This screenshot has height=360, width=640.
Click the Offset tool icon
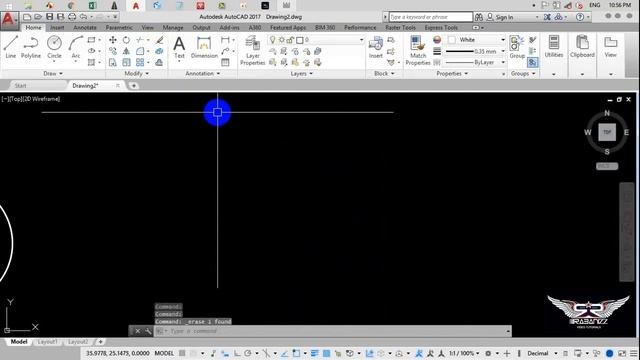[160, 62]
